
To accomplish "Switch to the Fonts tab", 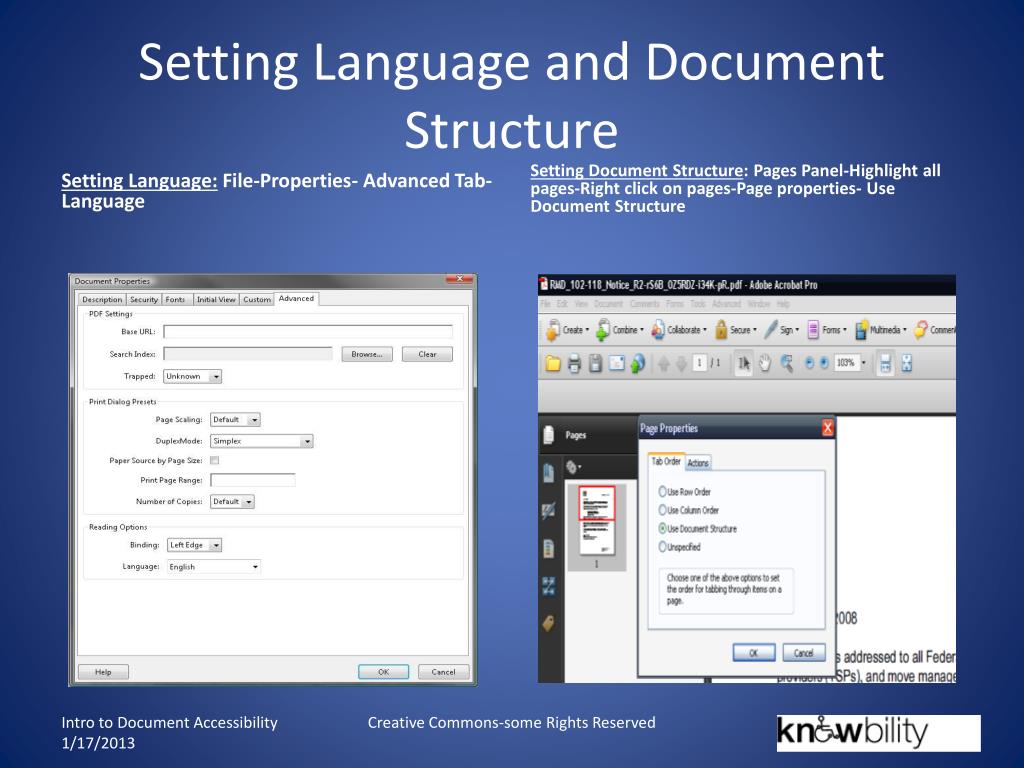I will (175, 299).
